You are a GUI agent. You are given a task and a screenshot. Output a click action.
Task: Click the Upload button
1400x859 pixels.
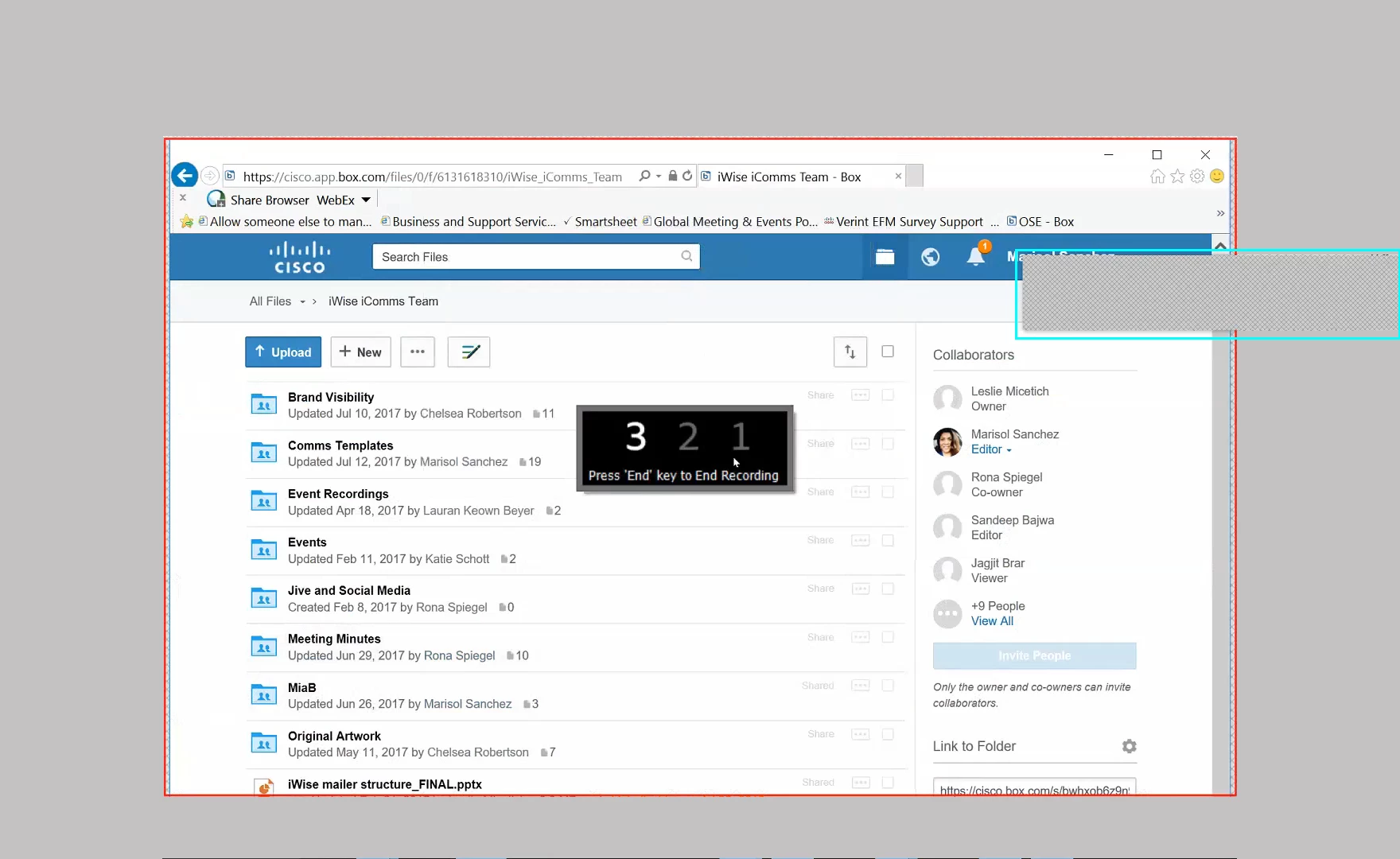(x=283, y=352)
